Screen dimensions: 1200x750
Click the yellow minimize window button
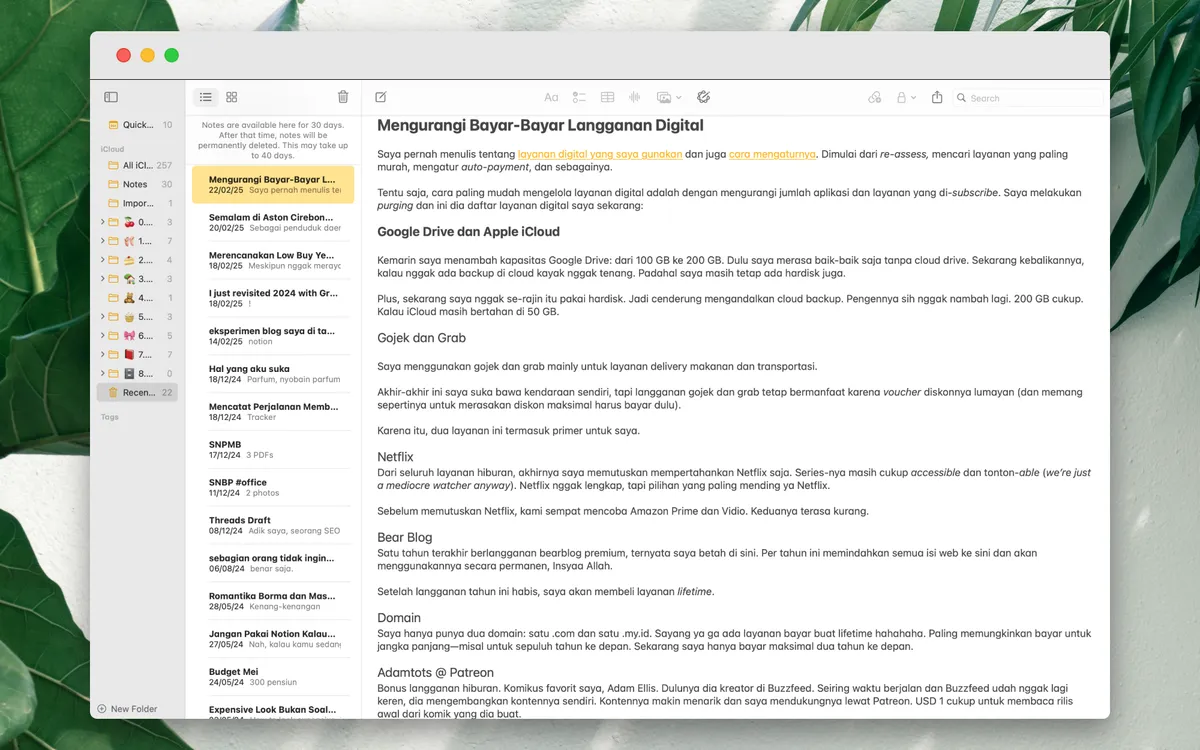click(x=148, y=55)
